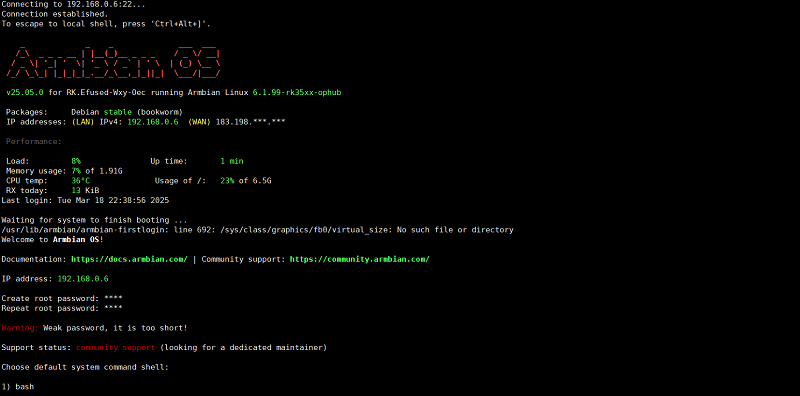Click the 'Connection established.' line
The image size is (800, 396).
55,14
